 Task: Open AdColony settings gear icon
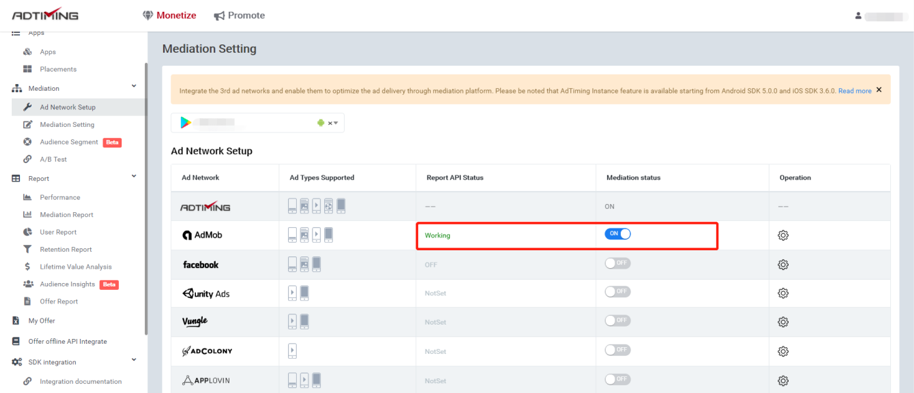pos(783,351)
